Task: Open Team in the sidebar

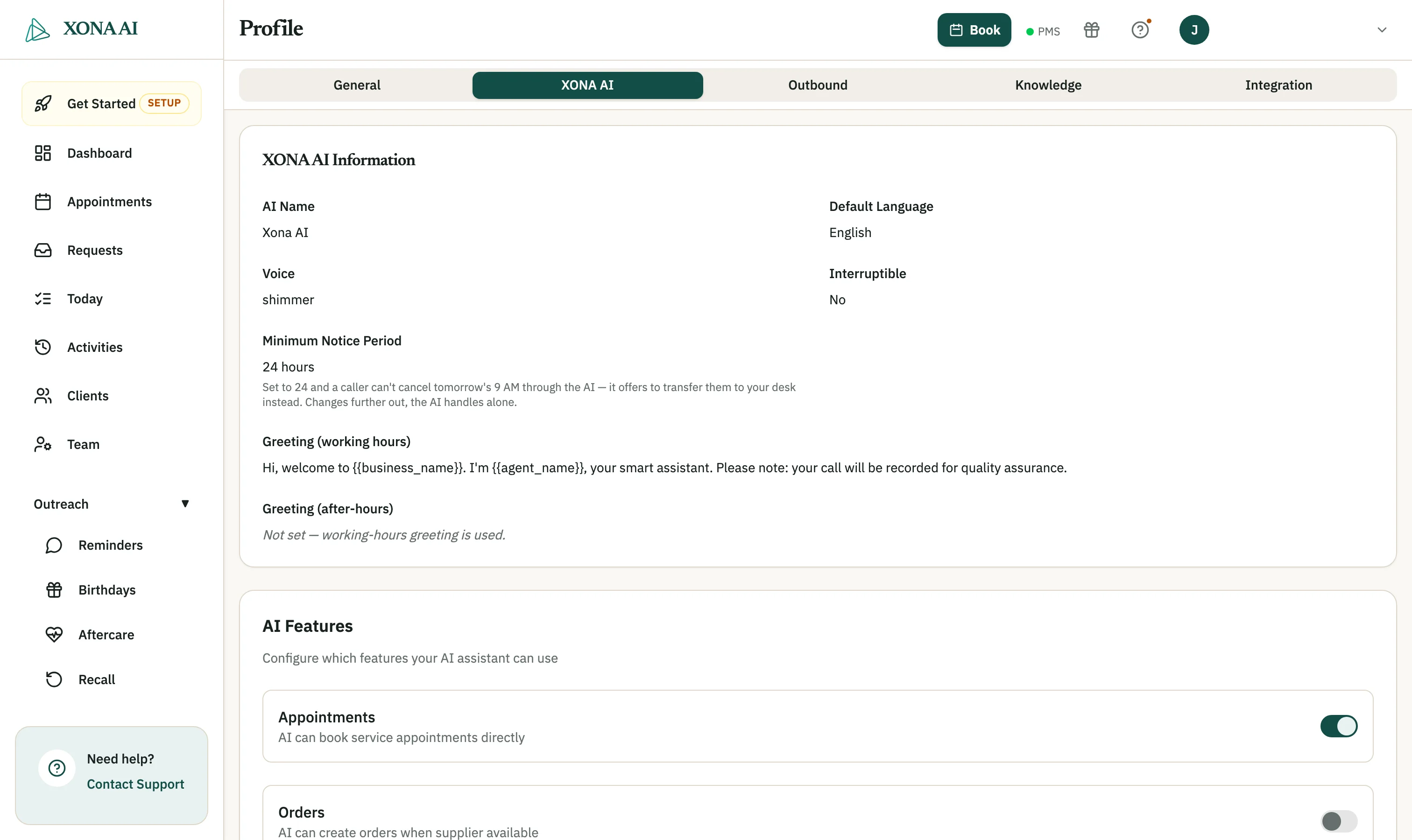Action: click(112, 444)
